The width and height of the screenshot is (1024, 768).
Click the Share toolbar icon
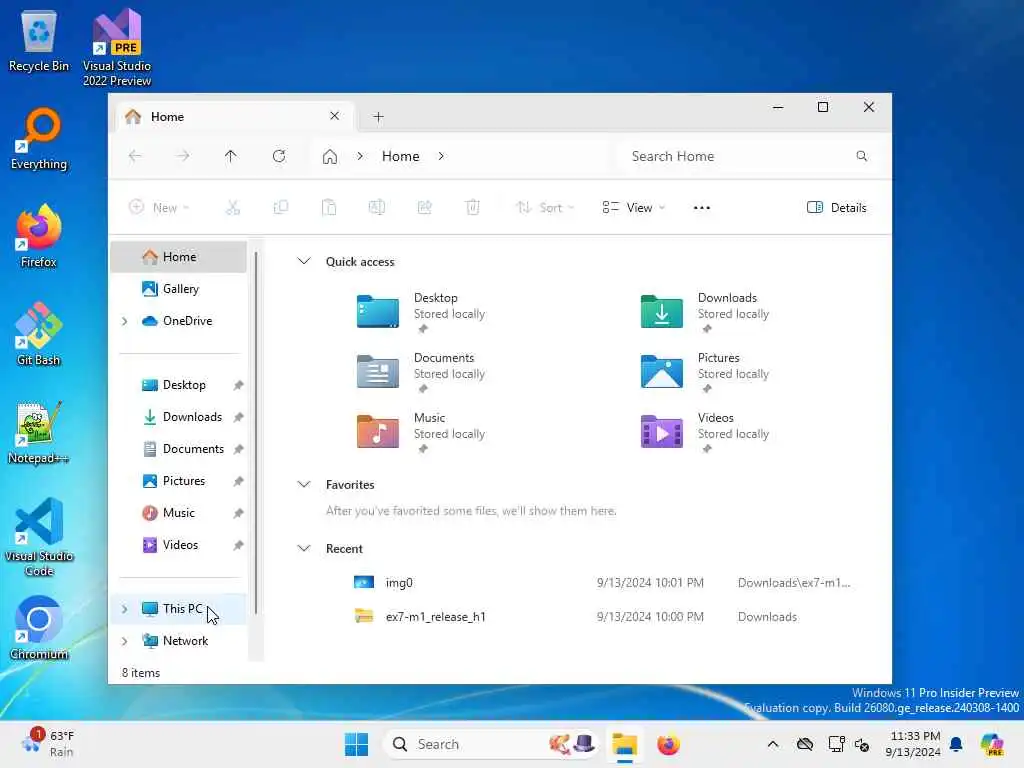pyautogui.click(x=424, y=208)
